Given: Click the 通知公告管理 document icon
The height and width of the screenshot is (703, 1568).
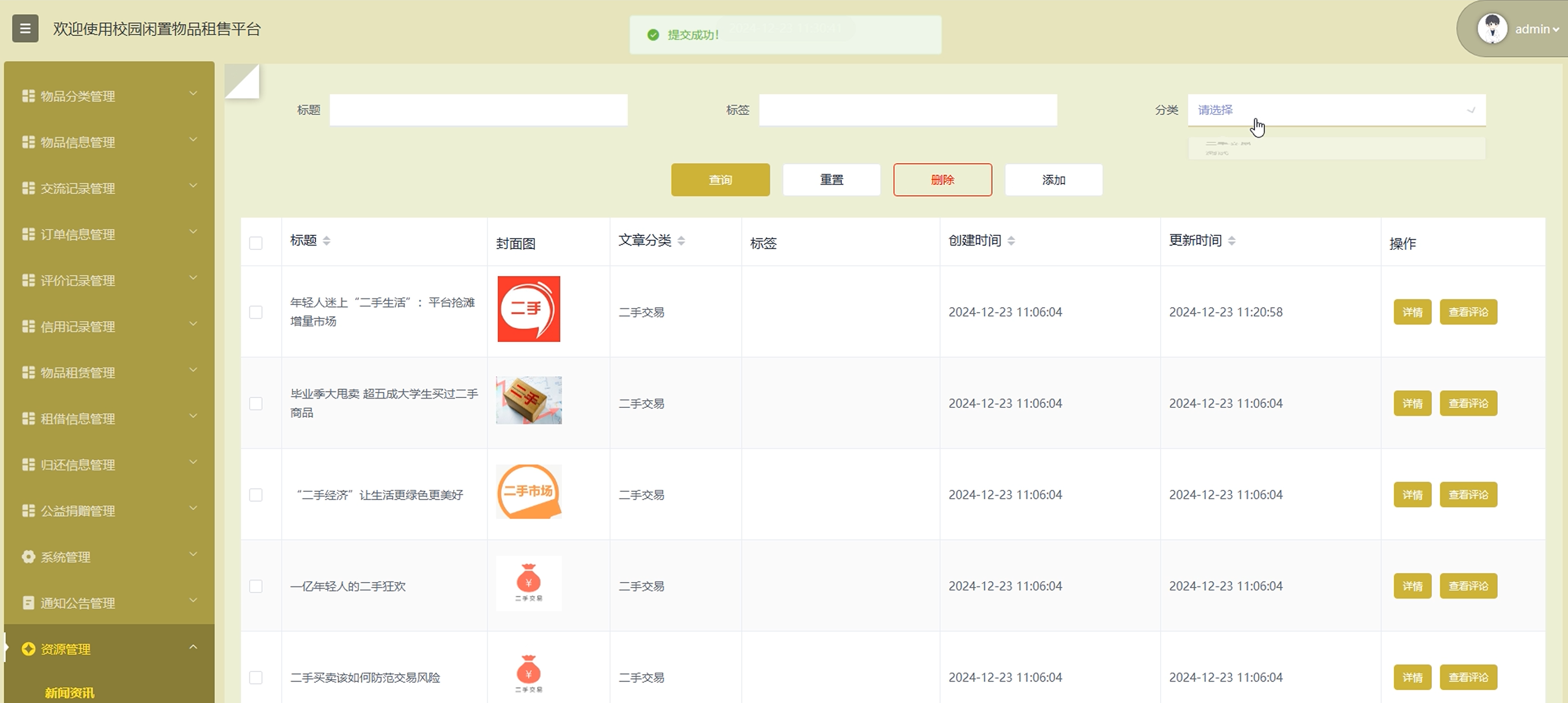Looking at the screenshot, I should 28,603.
